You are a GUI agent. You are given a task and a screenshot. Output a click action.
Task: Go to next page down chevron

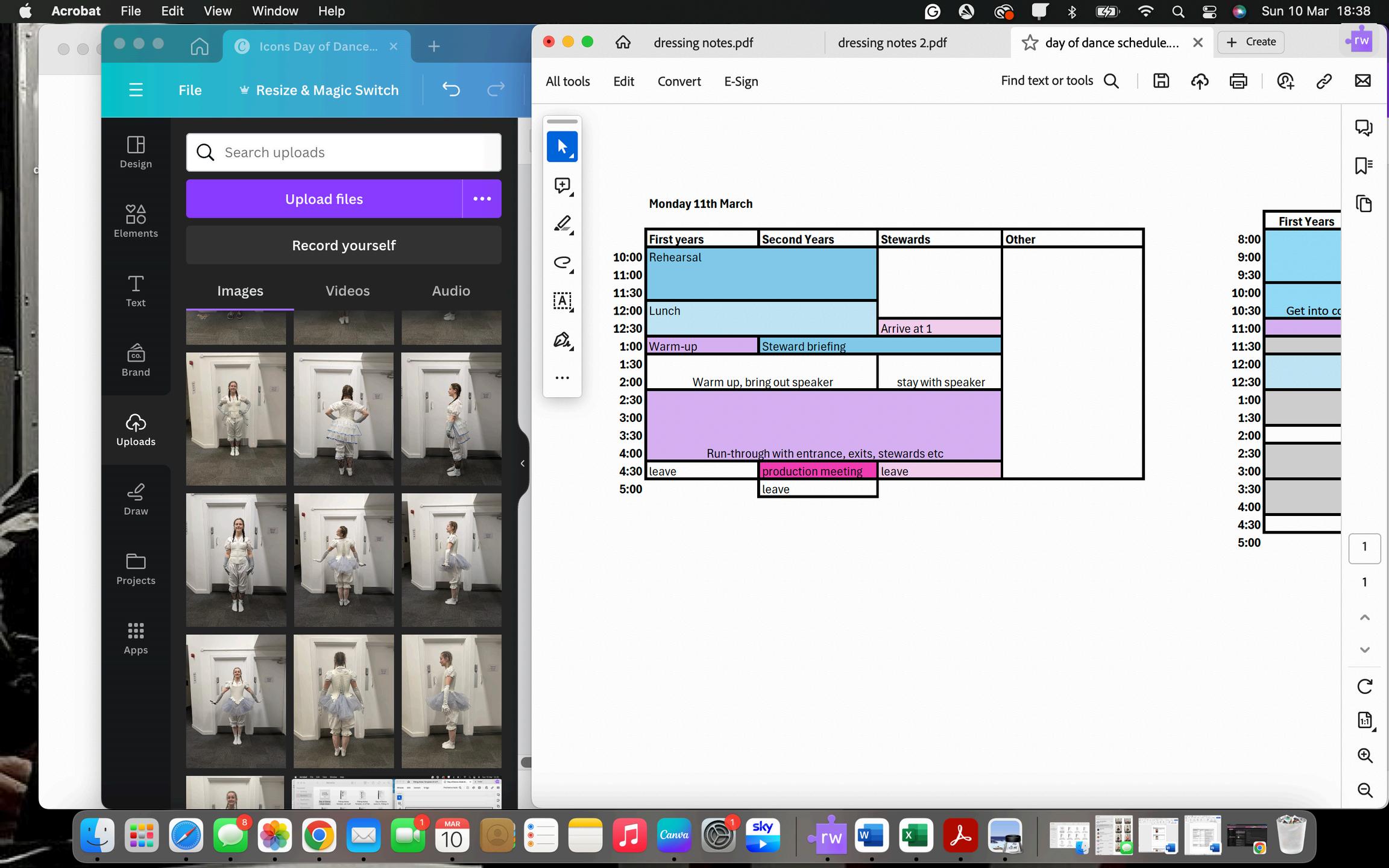[1364, 650]
